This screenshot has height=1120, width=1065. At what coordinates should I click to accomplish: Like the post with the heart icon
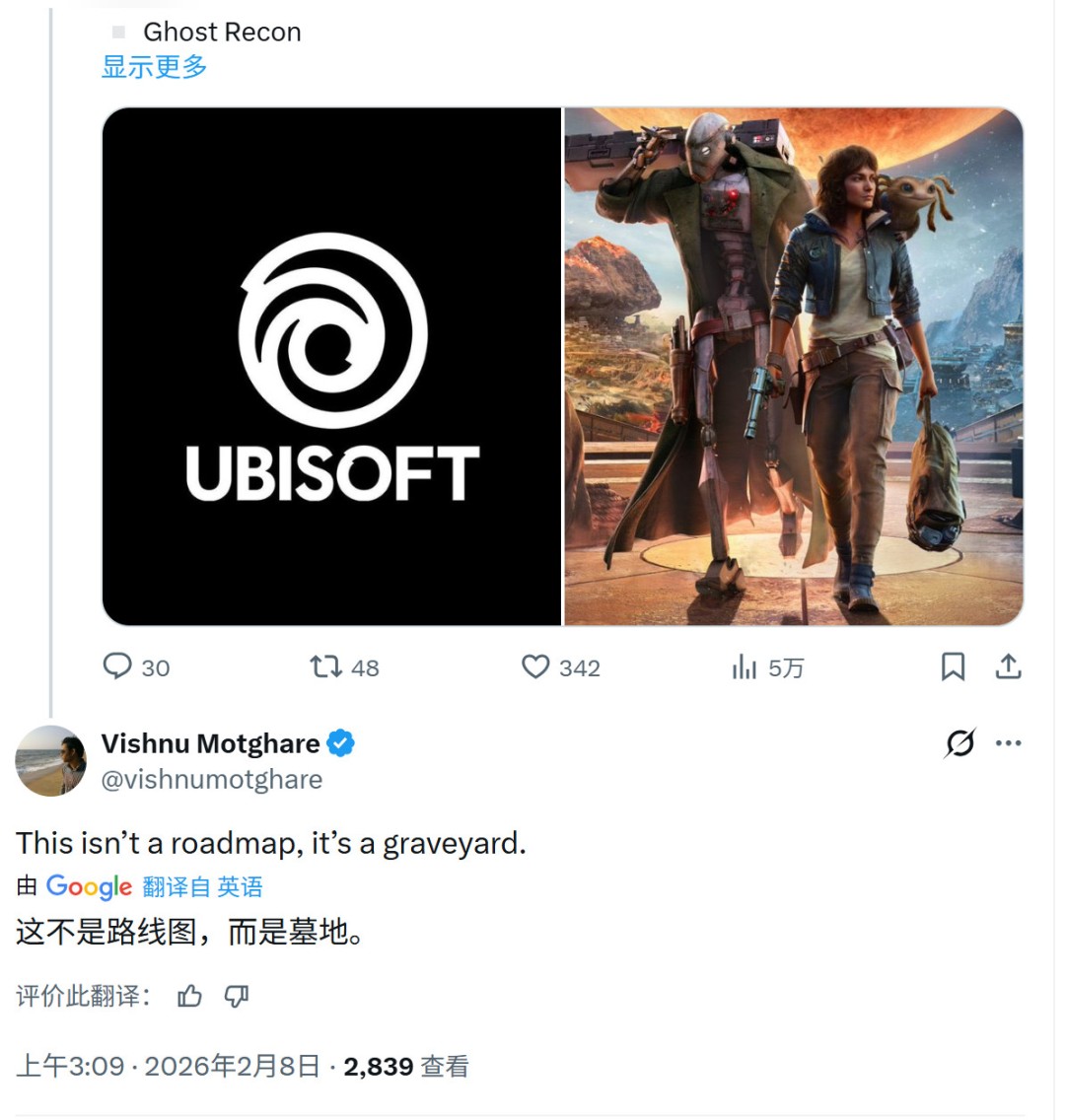(535, 667)
